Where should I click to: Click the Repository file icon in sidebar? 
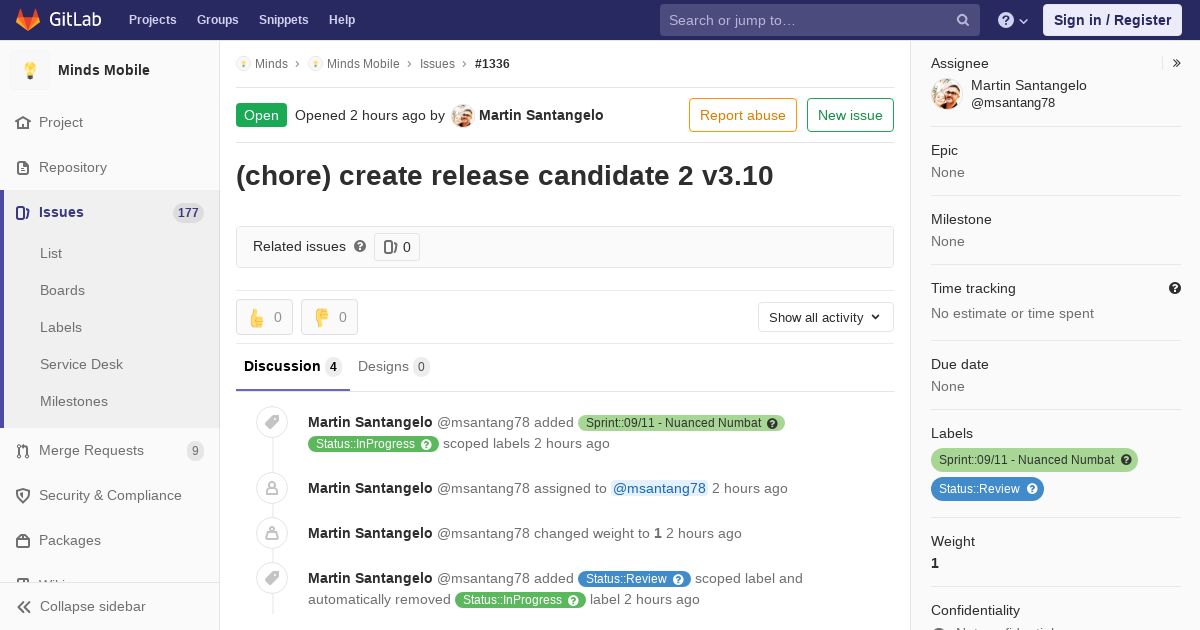(x=23, y=168)
